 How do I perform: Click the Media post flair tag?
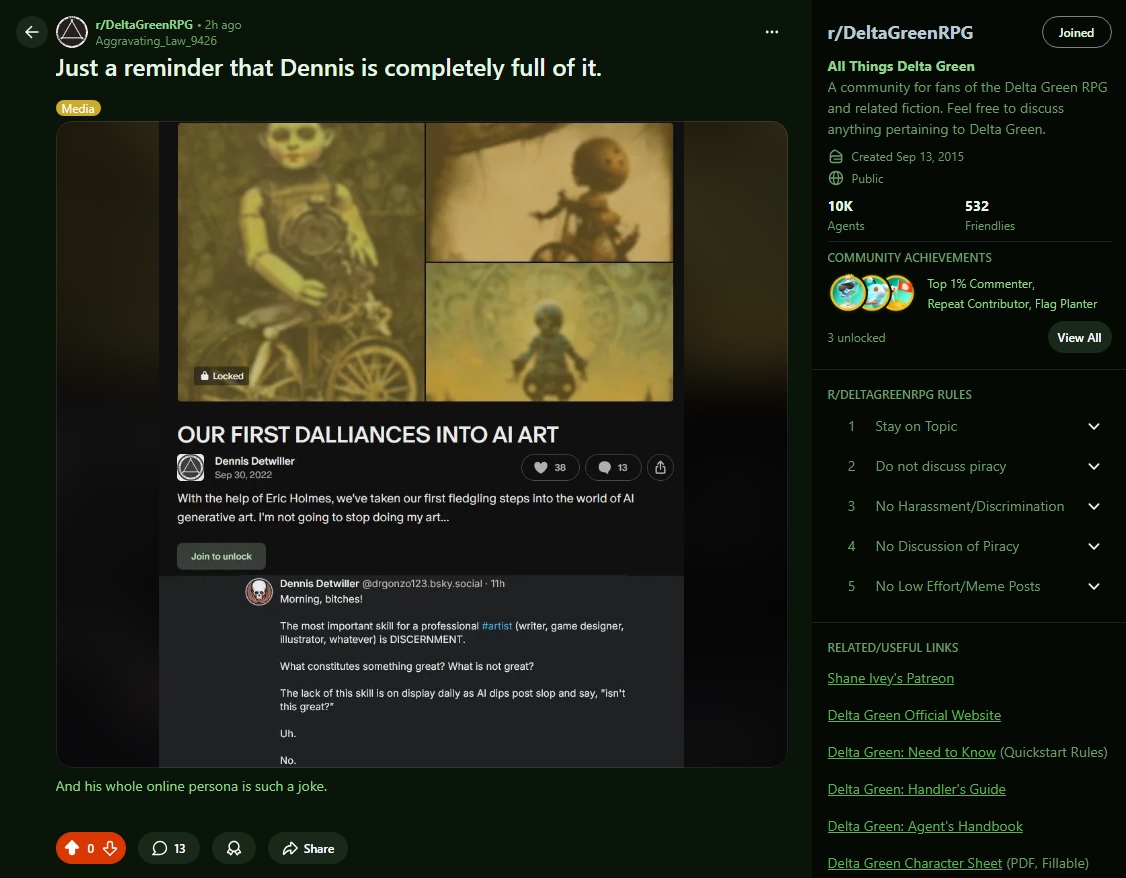(78, 108)
